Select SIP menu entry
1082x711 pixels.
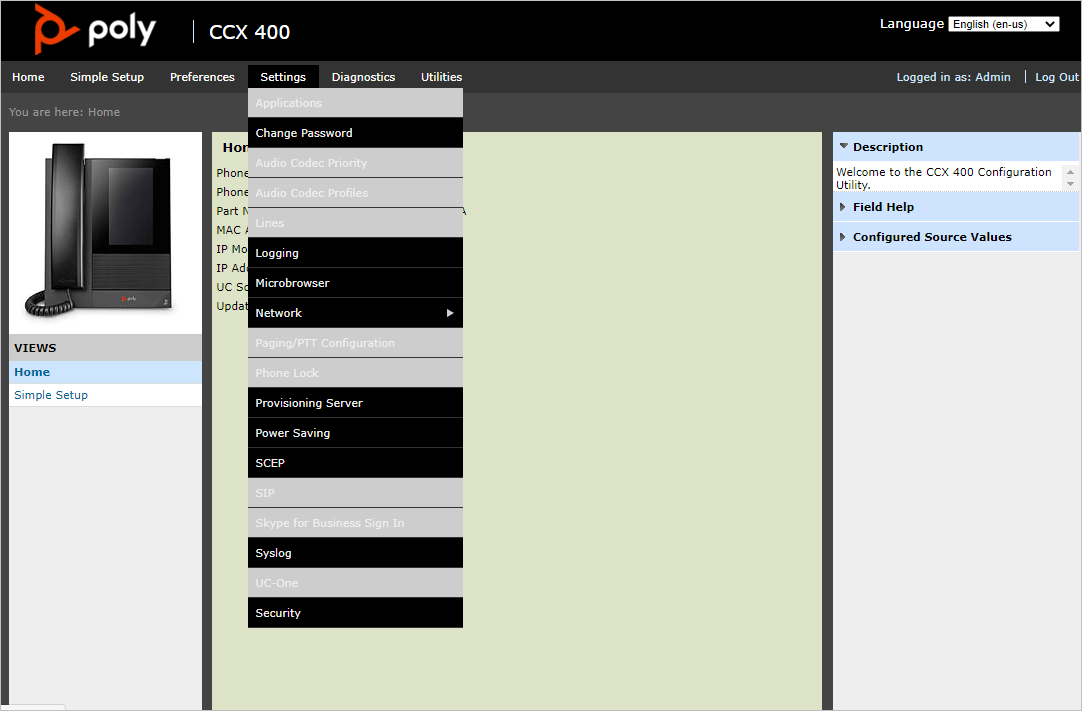(355, 494)
